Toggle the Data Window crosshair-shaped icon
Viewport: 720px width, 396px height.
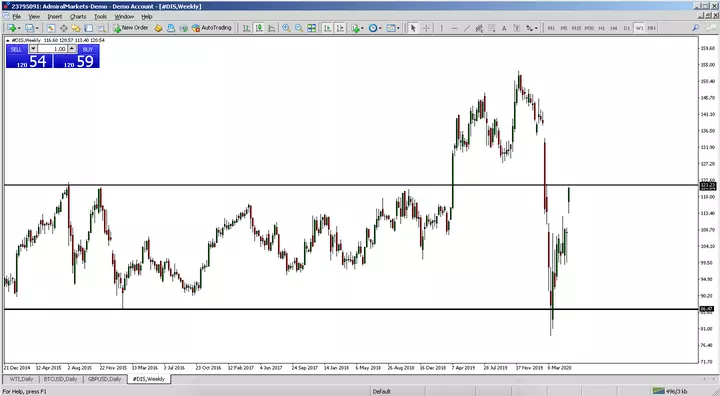tap(63, 28)
